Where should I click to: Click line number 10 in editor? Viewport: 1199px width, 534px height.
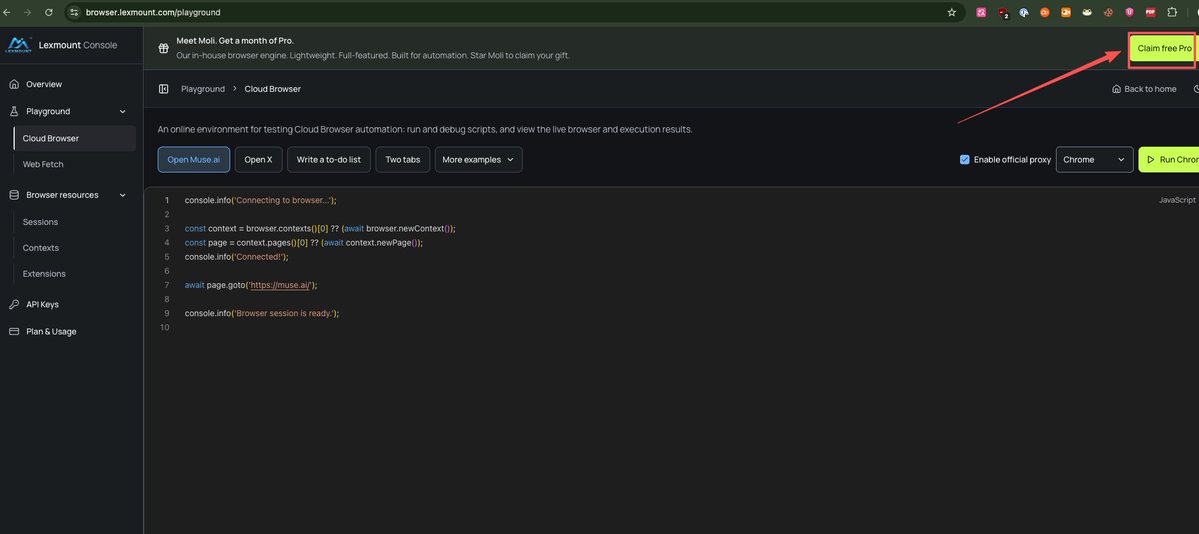click(165, 327)
